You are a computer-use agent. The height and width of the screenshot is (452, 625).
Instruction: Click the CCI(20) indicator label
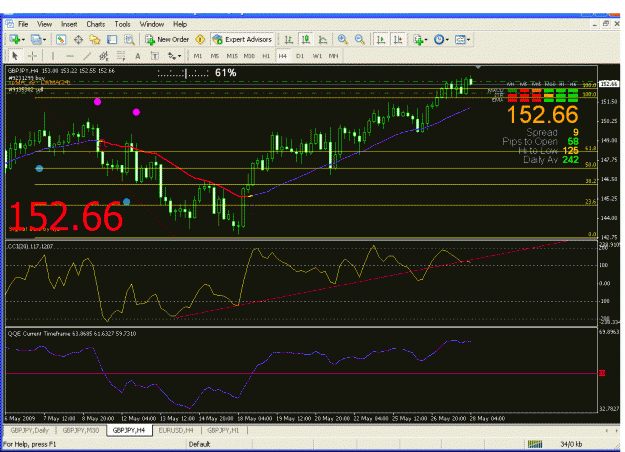[x=30, y=247]
